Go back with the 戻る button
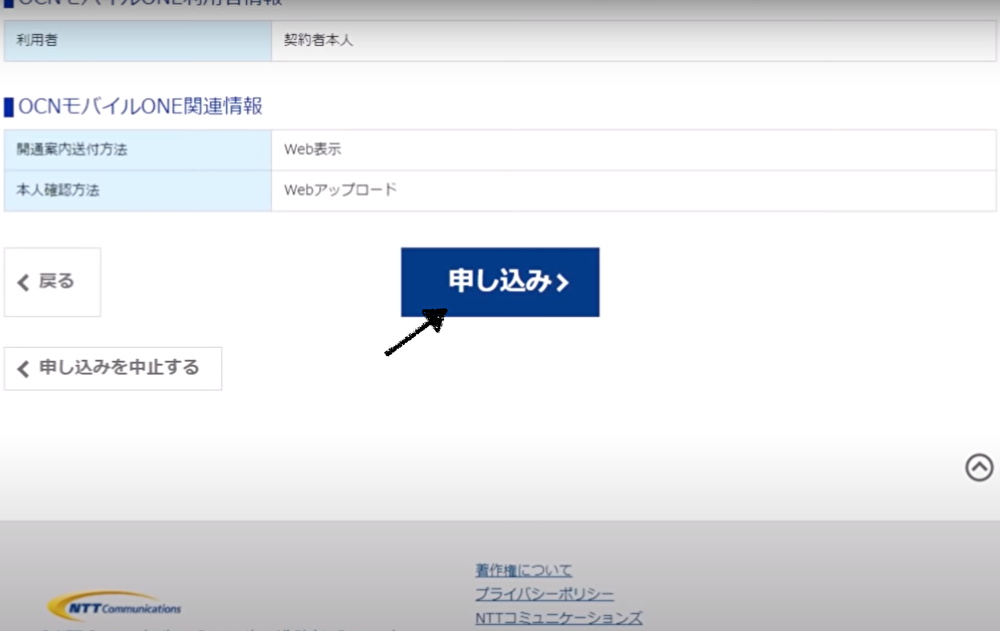 (x=52, y=282)
